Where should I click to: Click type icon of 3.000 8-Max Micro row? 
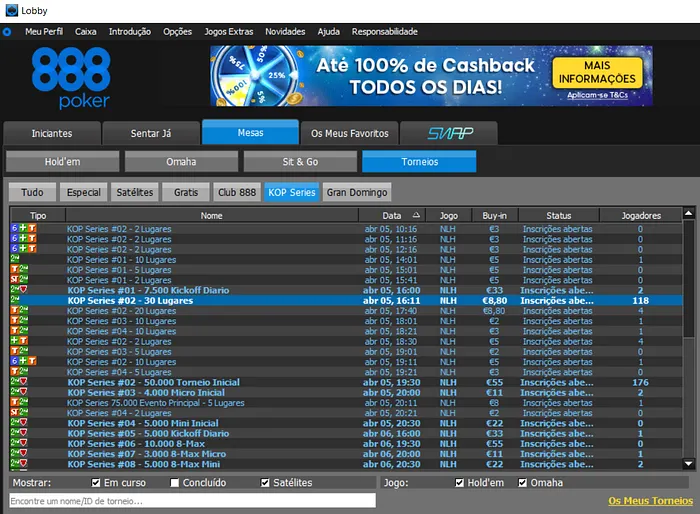coord(19,453)
